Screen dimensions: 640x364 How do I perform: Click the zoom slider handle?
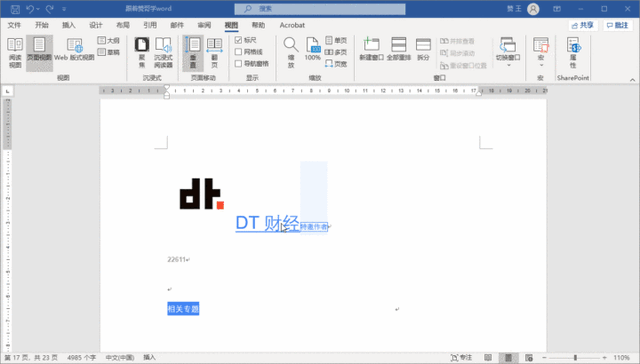pyautogui.click(x=575, y=358)
